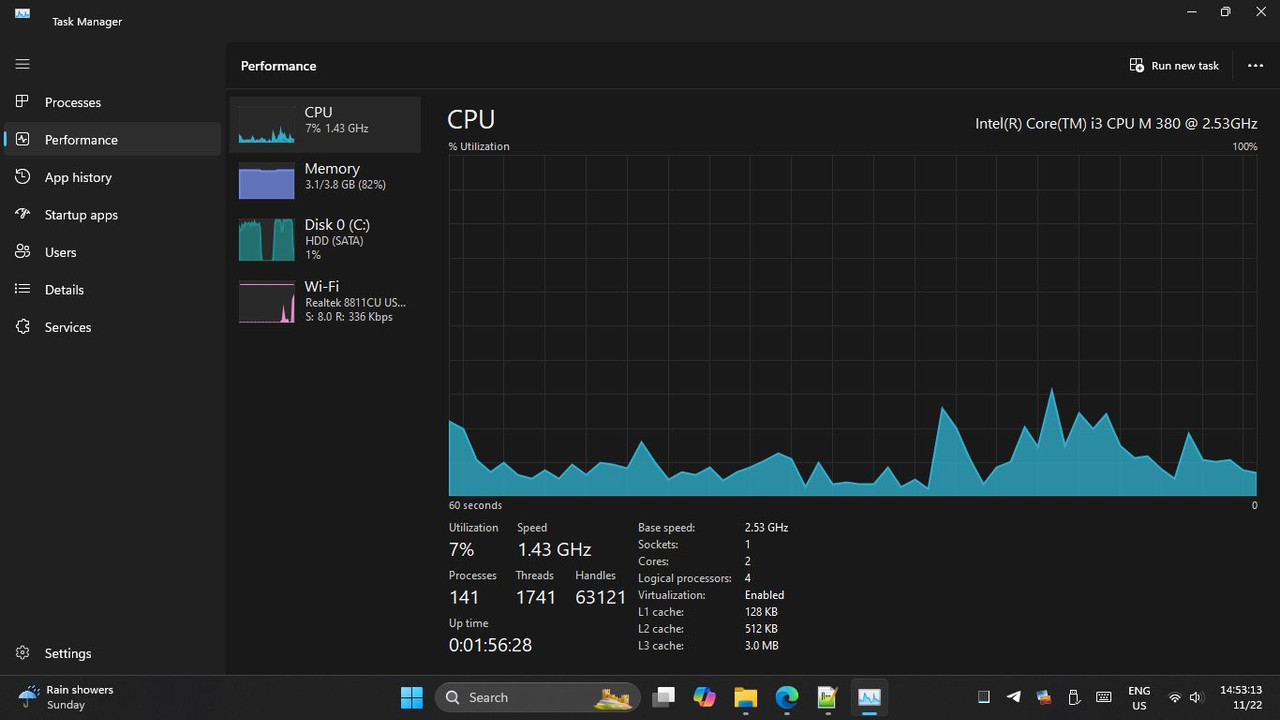Expand the navigation pane with the hamburger menu
The image size is (1280, 720).
coord(21,64)
